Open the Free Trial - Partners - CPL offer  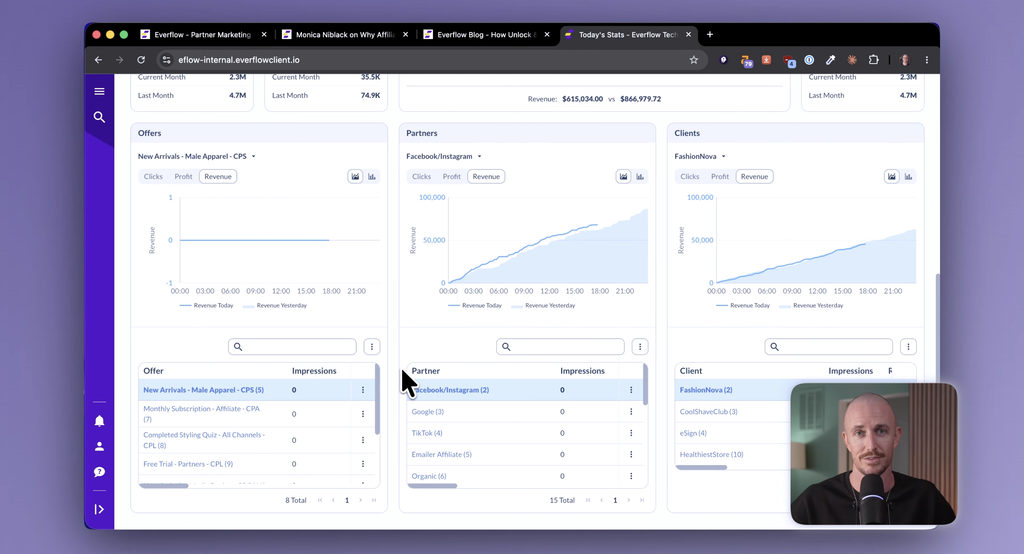tap(188, 464)
